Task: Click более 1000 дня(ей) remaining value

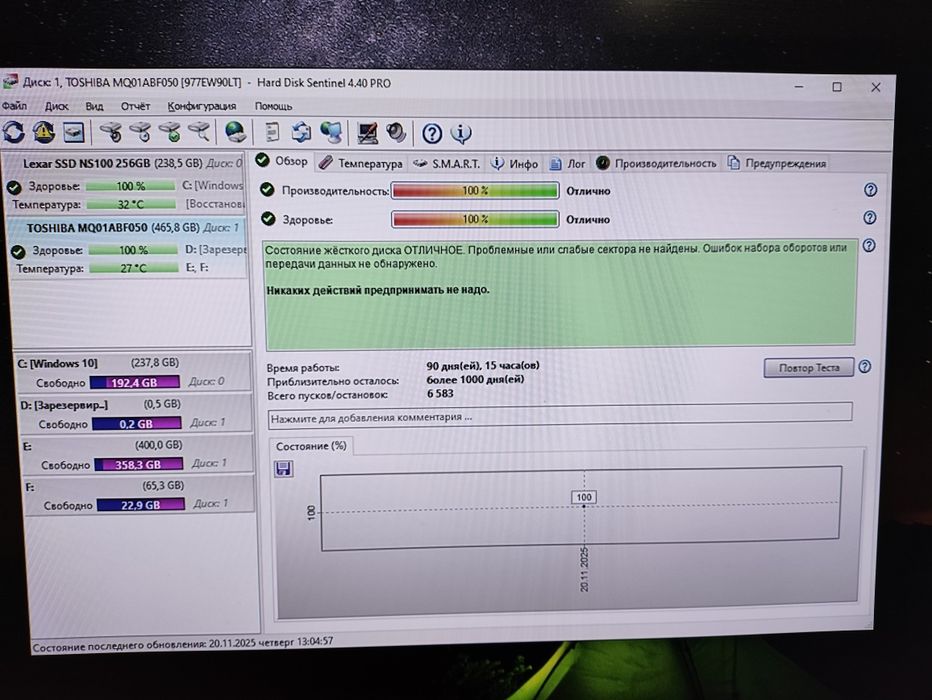Action: click(x=476, y=379)
